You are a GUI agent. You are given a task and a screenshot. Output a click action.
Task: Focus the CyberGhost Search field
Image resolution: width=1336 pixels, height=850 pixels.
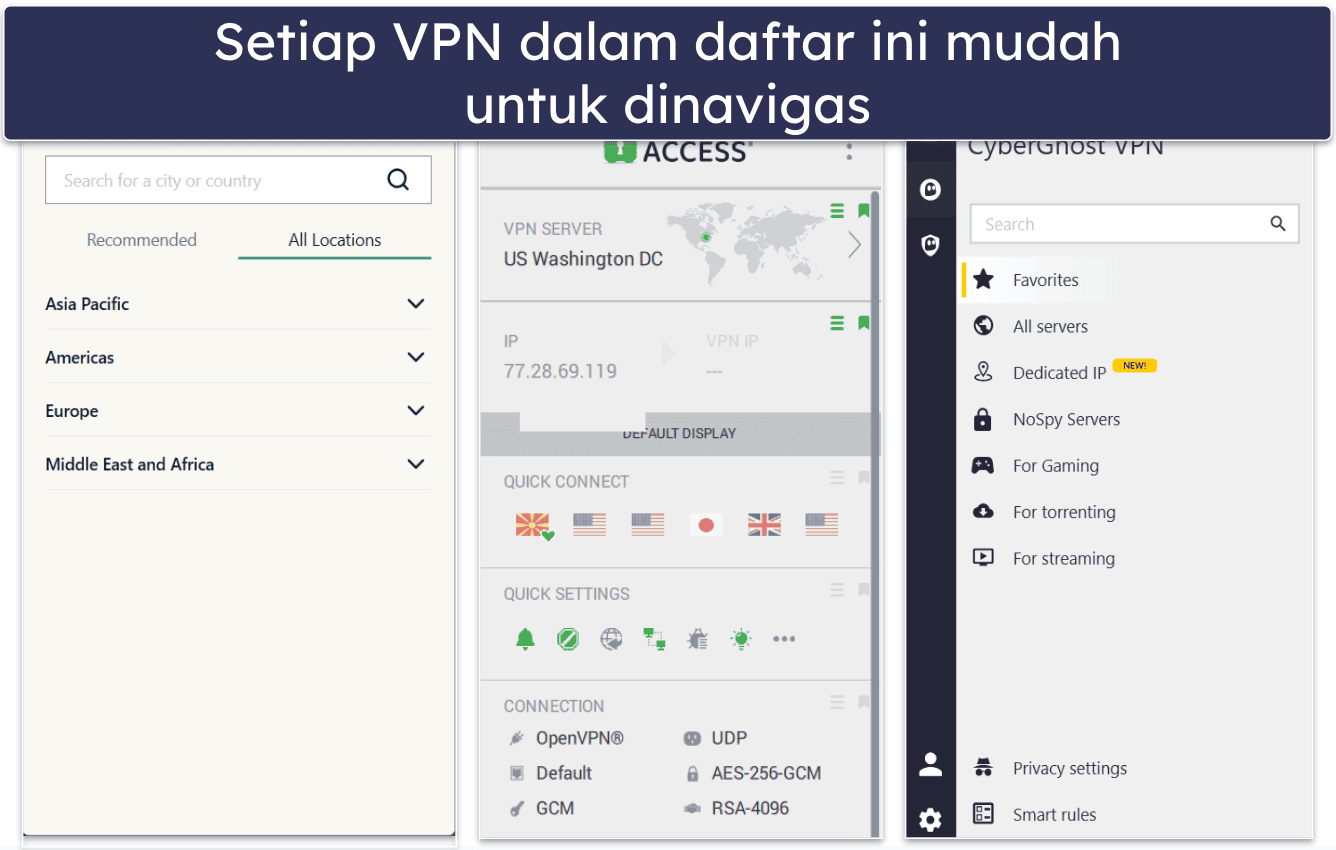click(1134, 224)
